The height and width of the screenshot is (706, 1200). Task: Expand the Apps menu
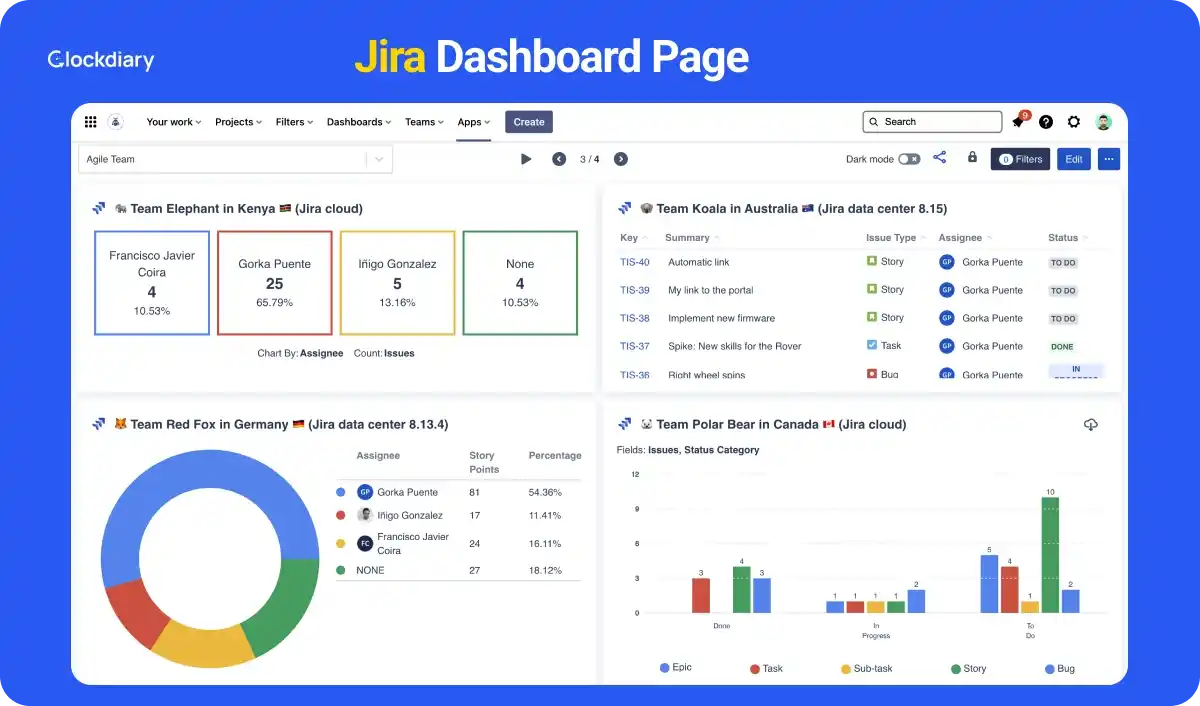(x=474, y=122)
